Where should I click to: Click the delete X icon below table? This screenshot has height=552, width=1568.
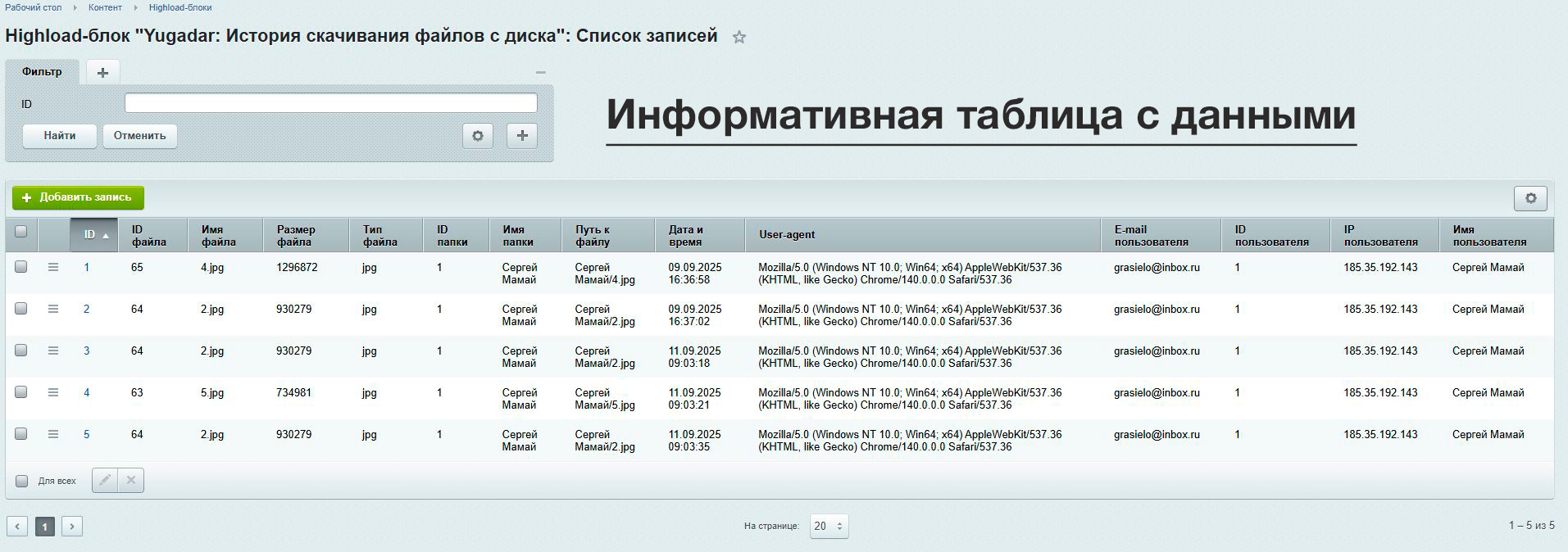(131, 481)
